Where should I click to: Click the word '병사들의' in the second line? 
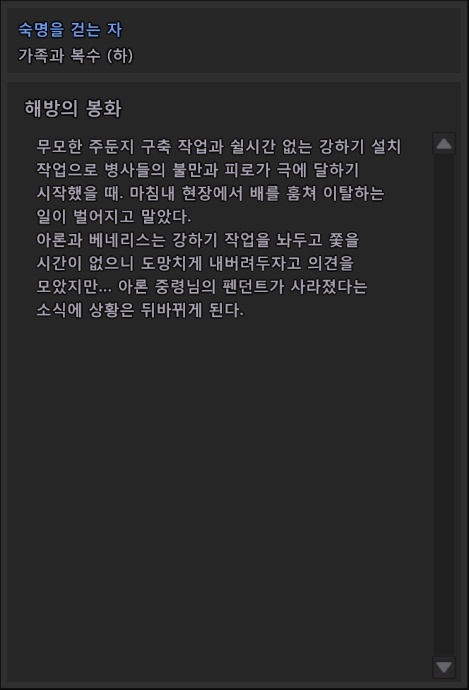point(135,170)
